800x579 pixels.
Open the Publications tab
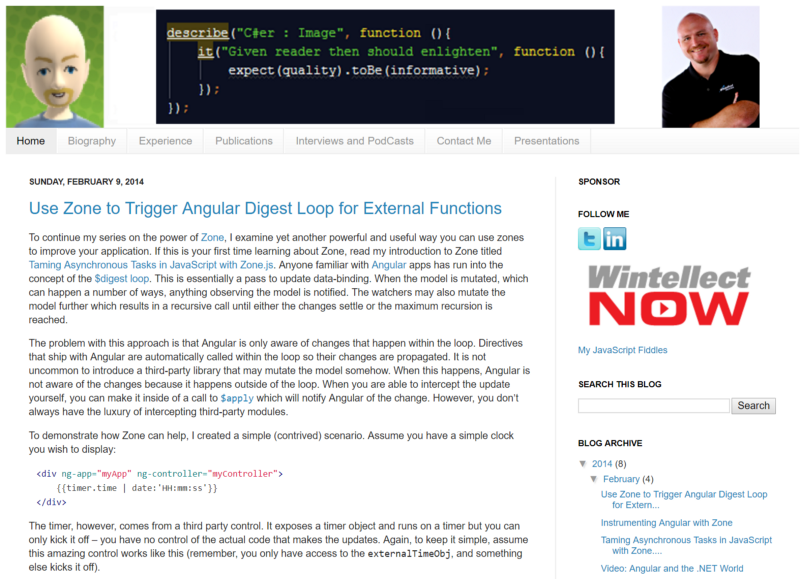tap(243, 140)
